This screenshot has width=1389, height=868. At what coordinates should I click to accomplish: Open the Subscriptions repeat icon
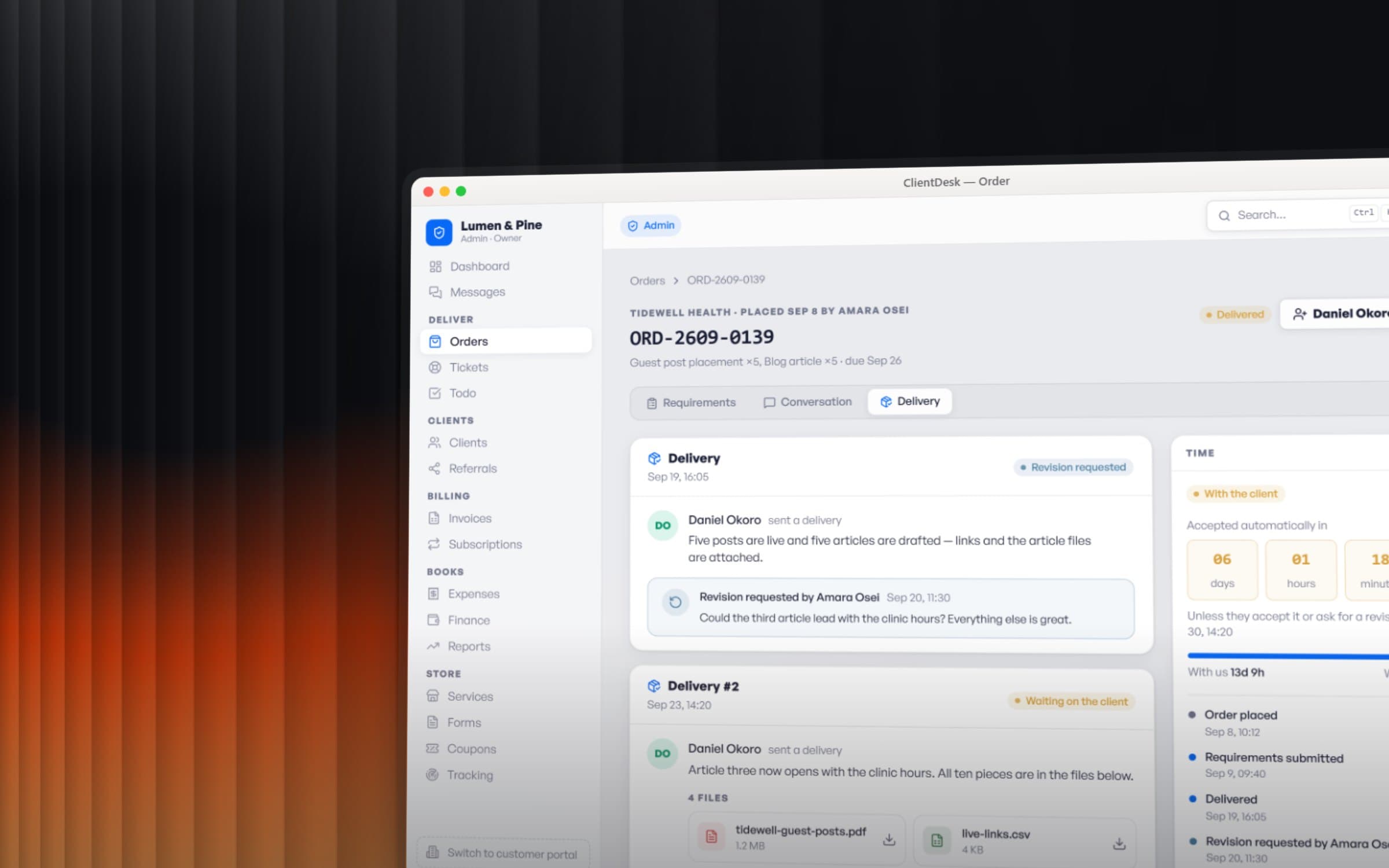click(x=433, y=544)
